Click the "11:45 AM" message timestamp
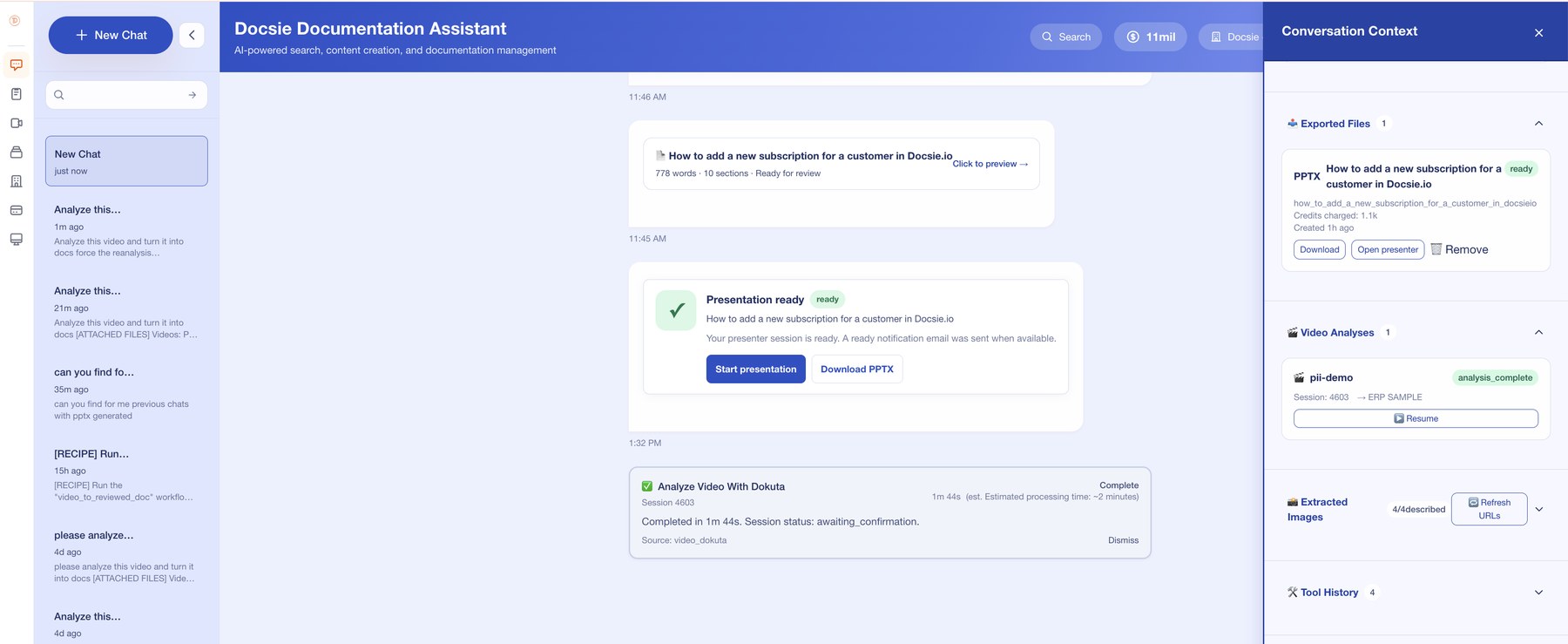Viewport: 1568px width, 644px height. point(647,239)
